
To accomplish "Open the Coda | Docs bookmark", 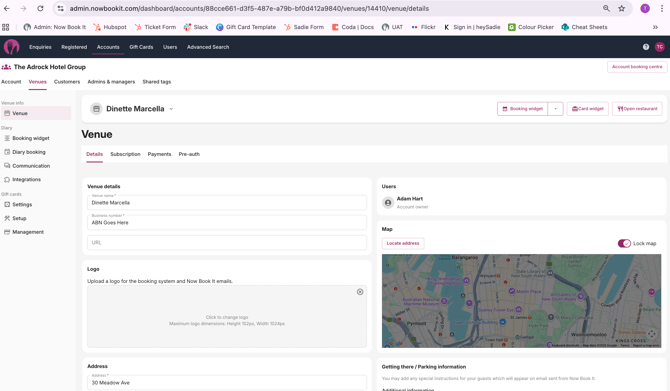I will pyautogui.click(x=353, y=27).
